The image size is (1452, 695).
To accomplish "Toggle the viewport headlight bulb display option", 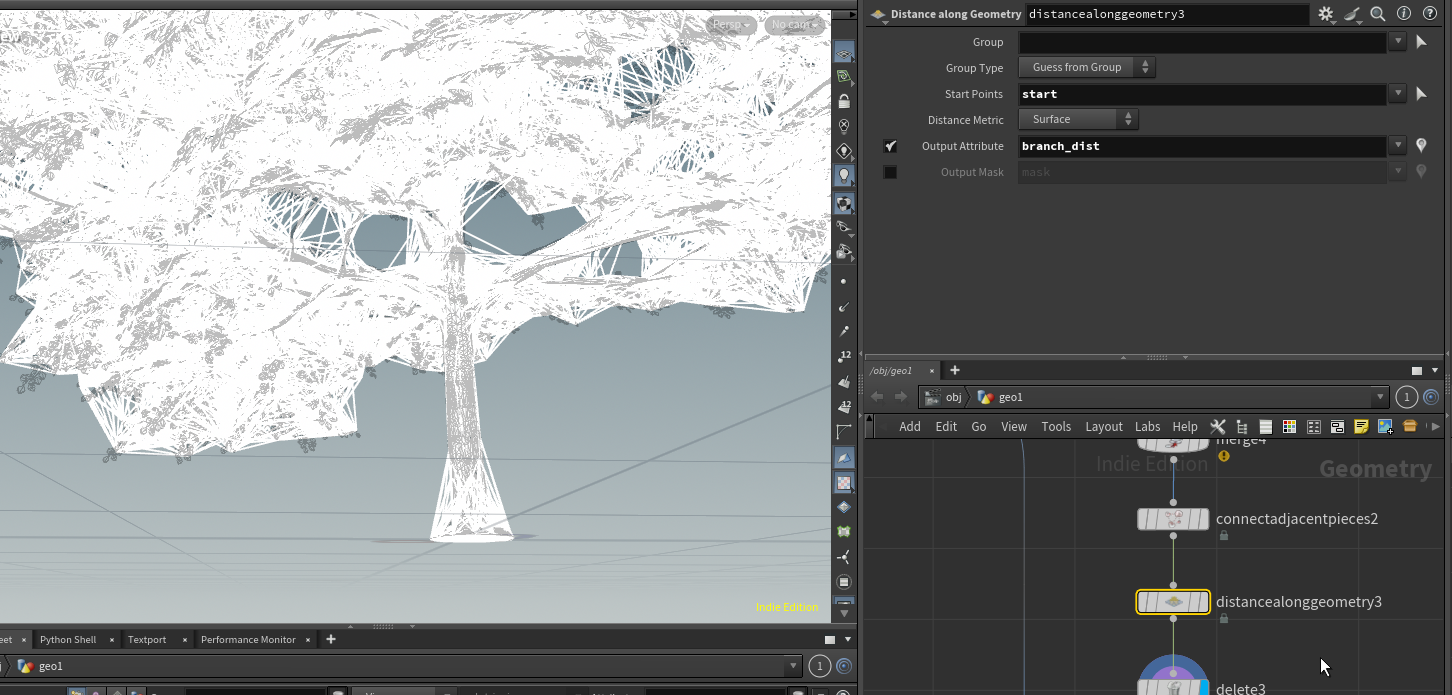I will (x=844, y=176).
